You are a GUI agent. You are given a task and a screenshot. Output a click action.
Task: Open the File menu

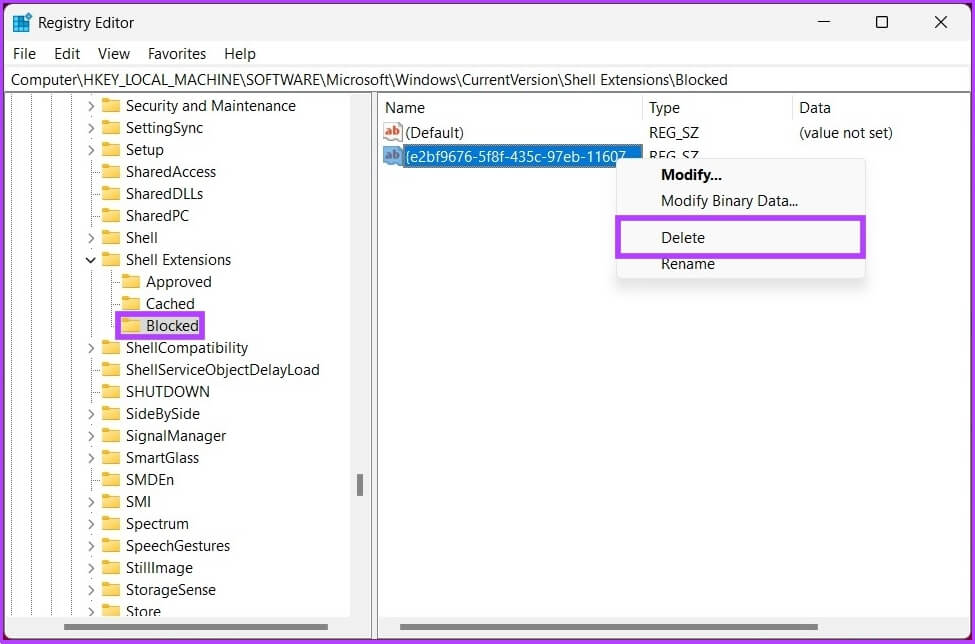pos(24,54)
